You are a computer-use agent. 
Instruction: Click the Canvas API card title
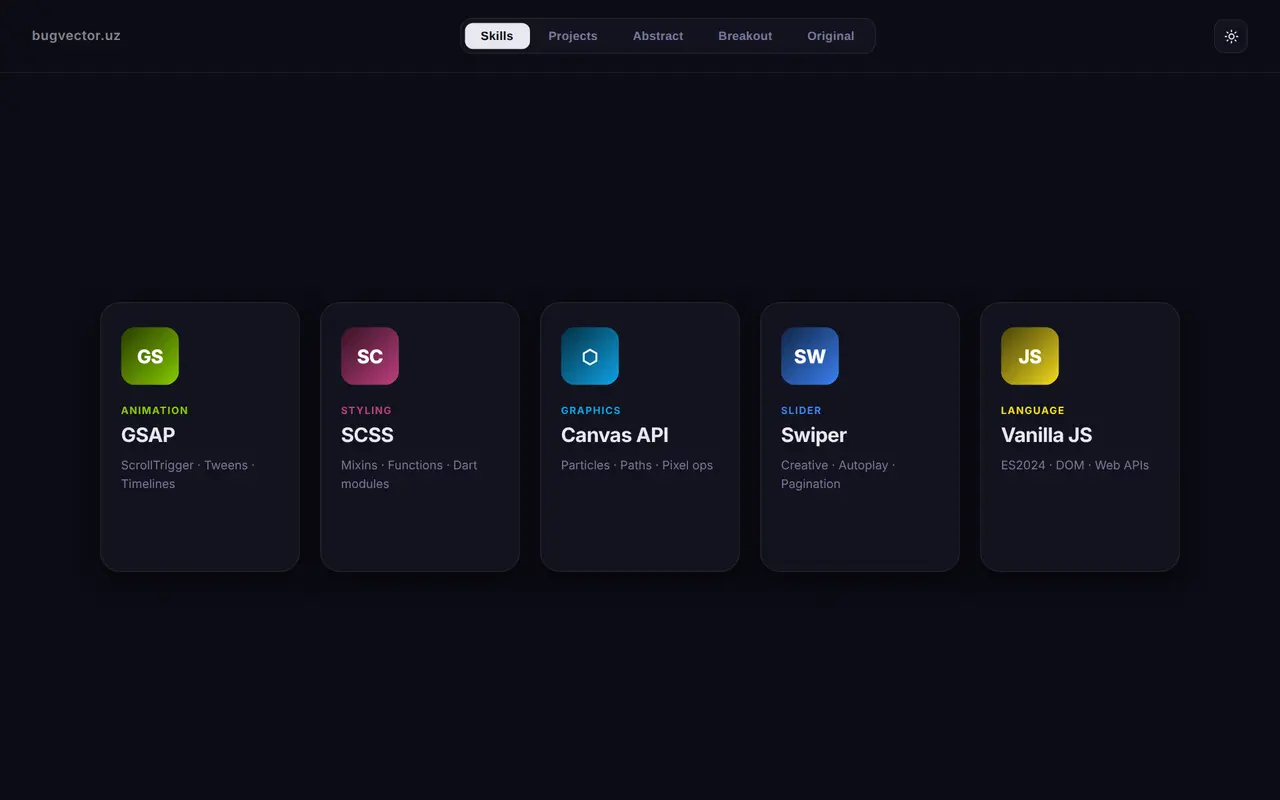click(615, 435)
